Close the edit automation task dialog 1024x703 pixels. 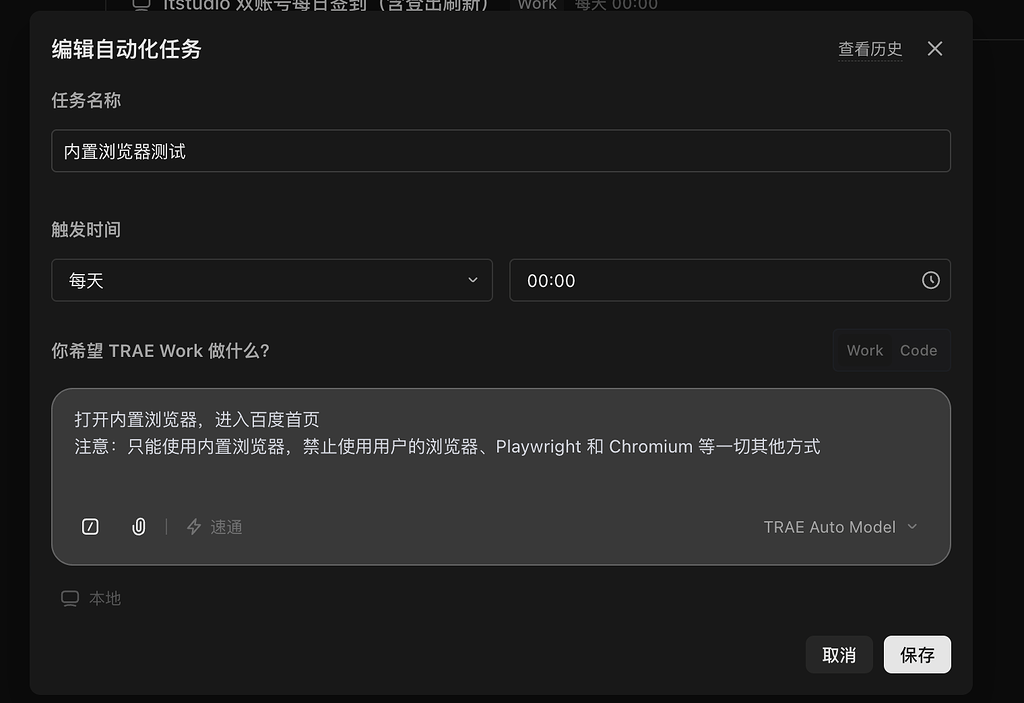(935, 49)
